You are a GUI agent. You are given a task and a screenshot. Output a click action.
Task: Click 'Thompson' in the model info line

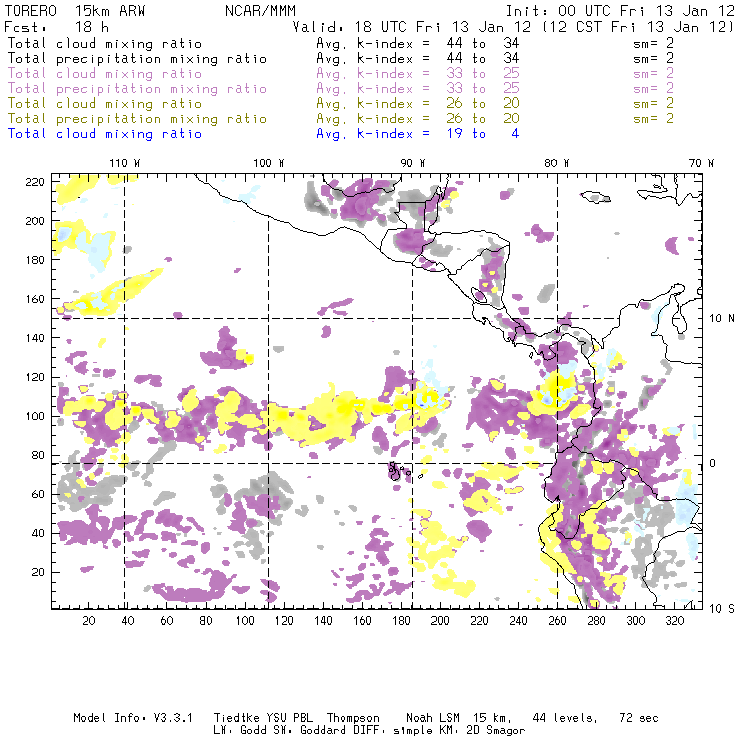tap(353, 718)
